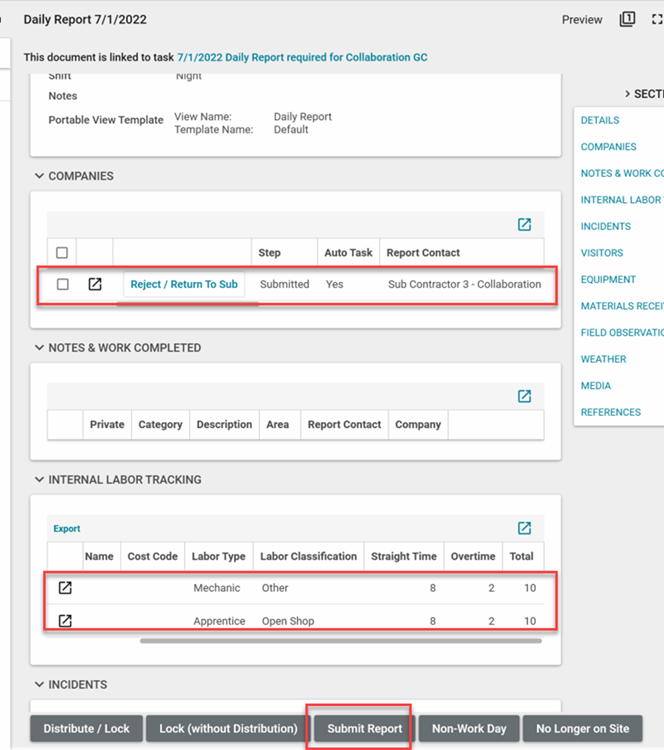664x750 pixels.
Task: Open Internal Labor Tracking pop-out icon
Action: pyautogui.click(x=524, y=529)
